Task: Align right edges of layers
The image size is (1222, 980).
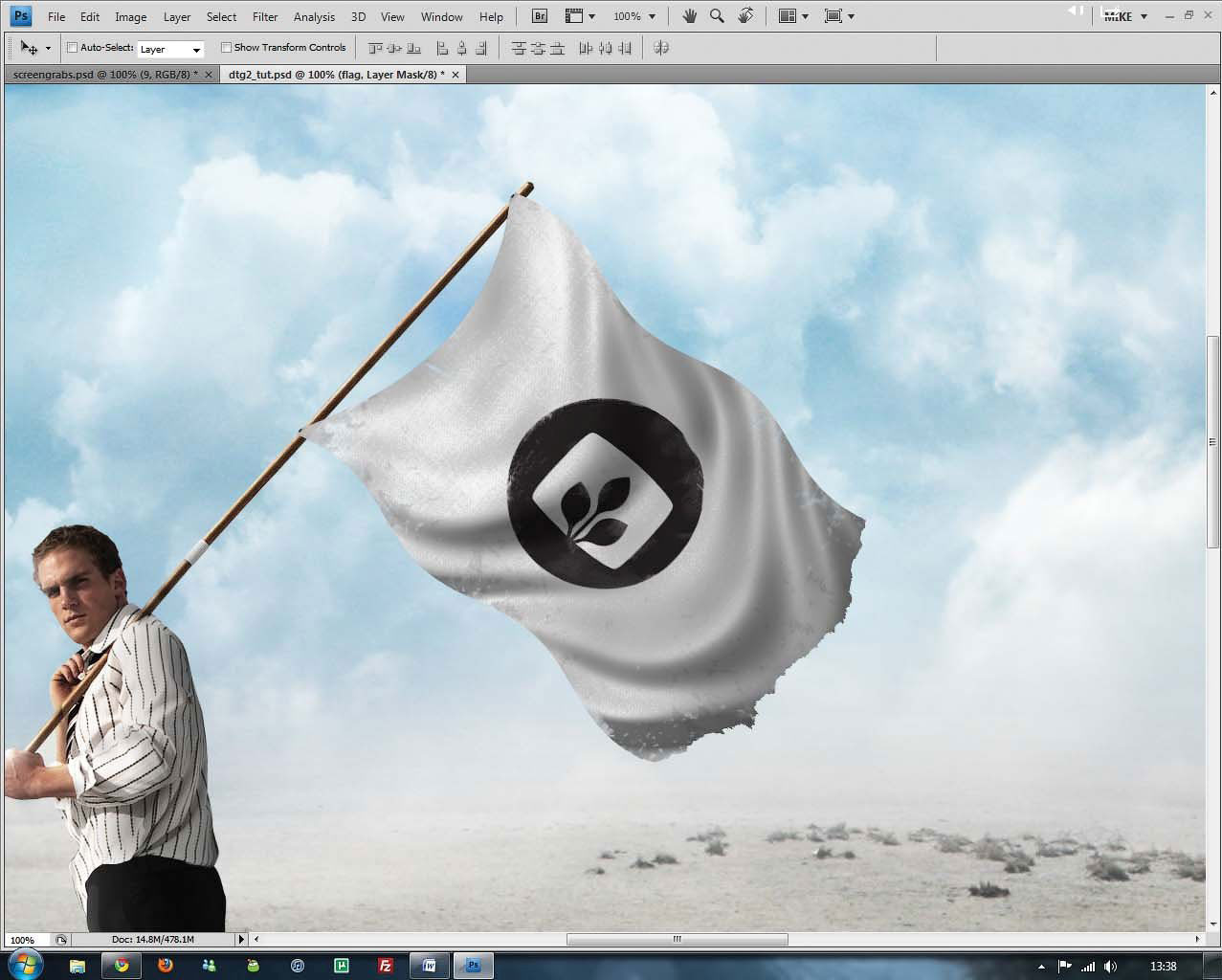Action: coord(480,48)
